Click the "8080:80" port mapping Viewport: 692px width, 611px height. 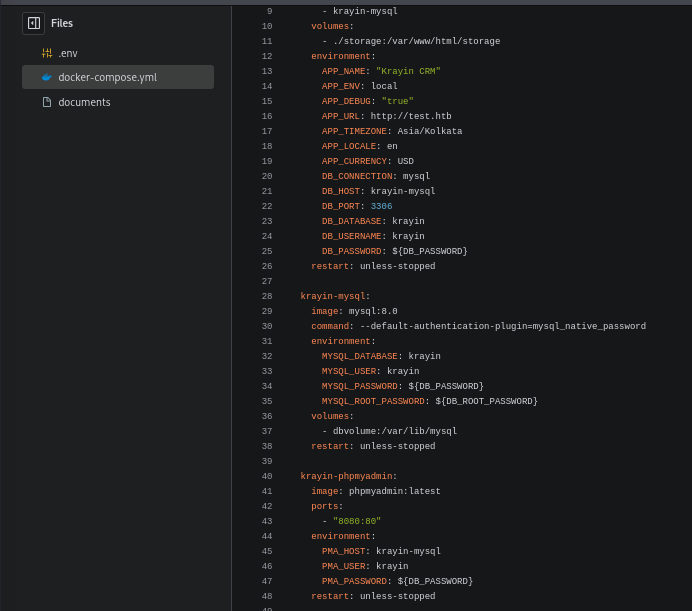(357, 521)
